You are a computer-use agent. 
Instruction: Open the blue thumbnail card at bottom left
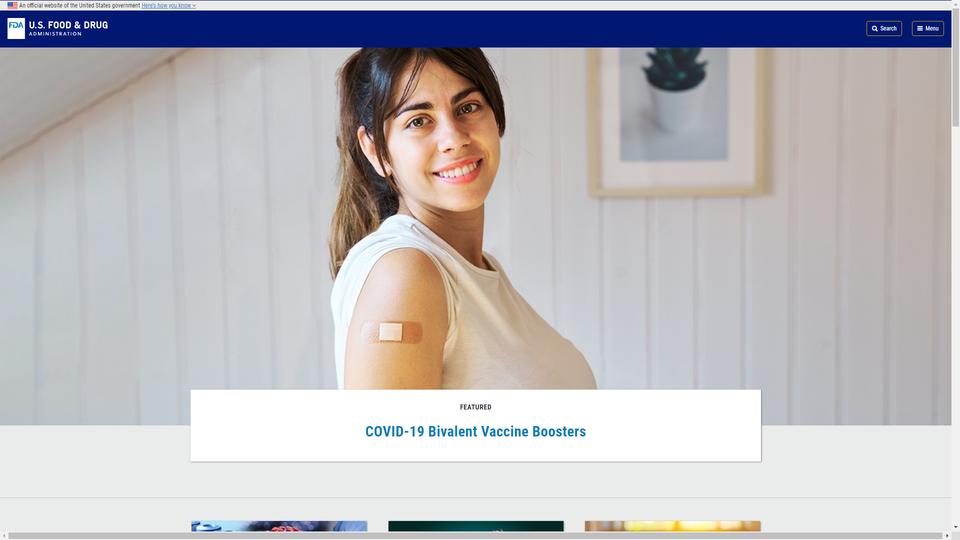[279, 526]
